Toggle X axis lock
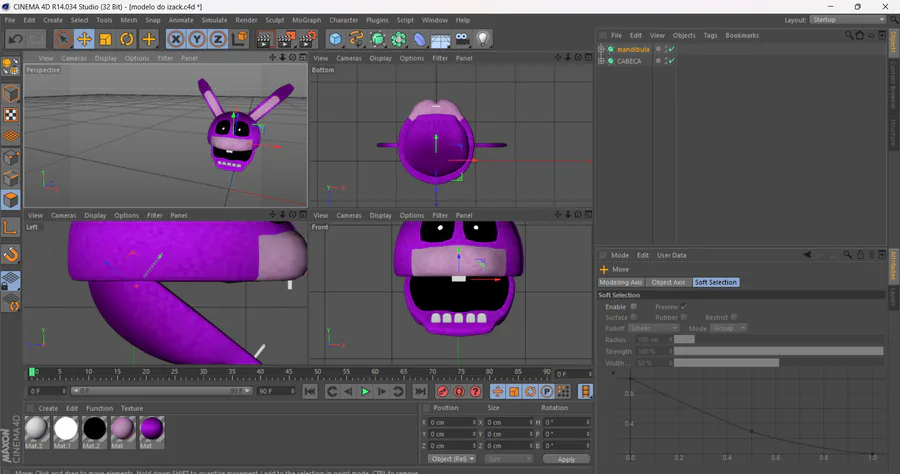Screen dimensions: 900x474 coord(176,39)
